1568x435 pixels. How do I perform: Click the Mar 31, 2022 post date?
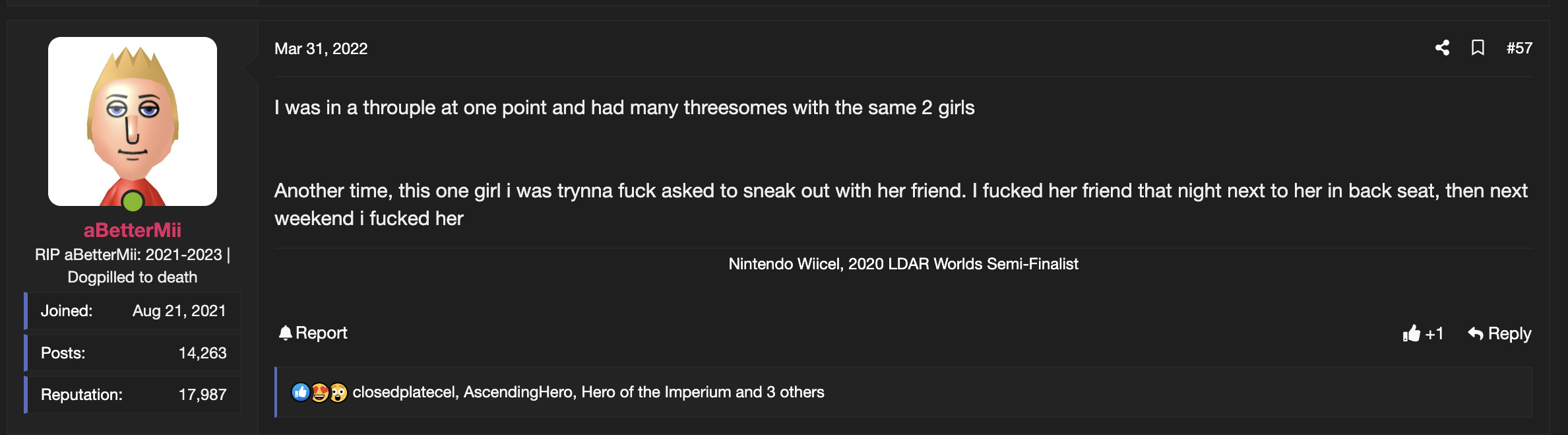tap(321, 49)
